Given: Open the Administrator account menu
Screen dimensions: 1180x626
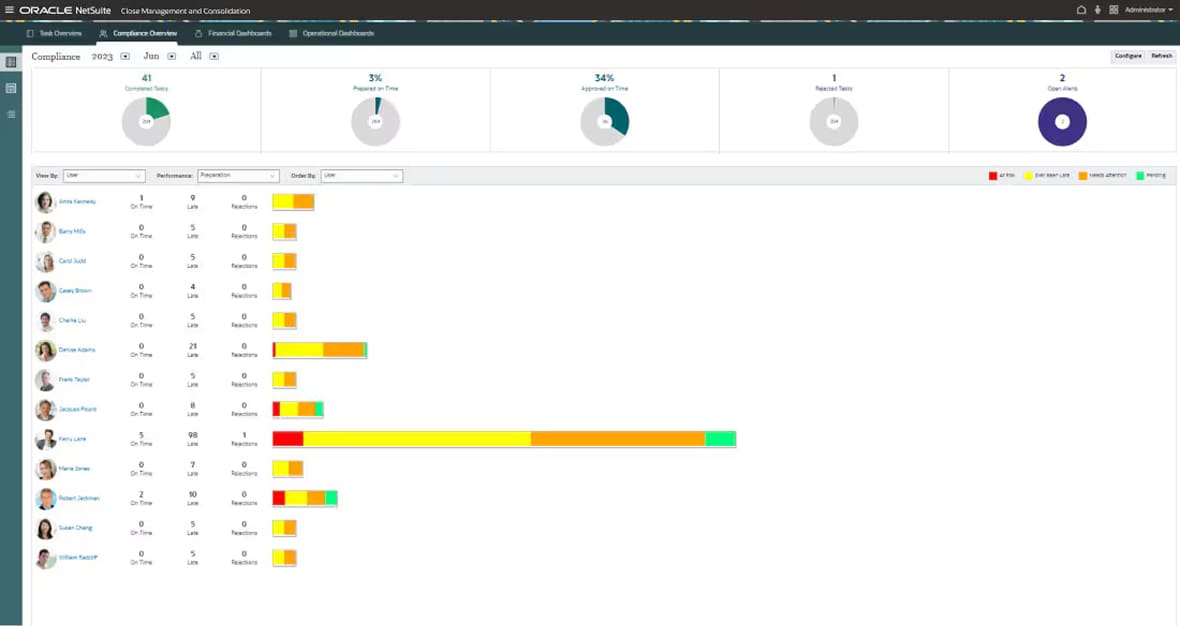Looking at the screenshot, I should coord(1145,9).
